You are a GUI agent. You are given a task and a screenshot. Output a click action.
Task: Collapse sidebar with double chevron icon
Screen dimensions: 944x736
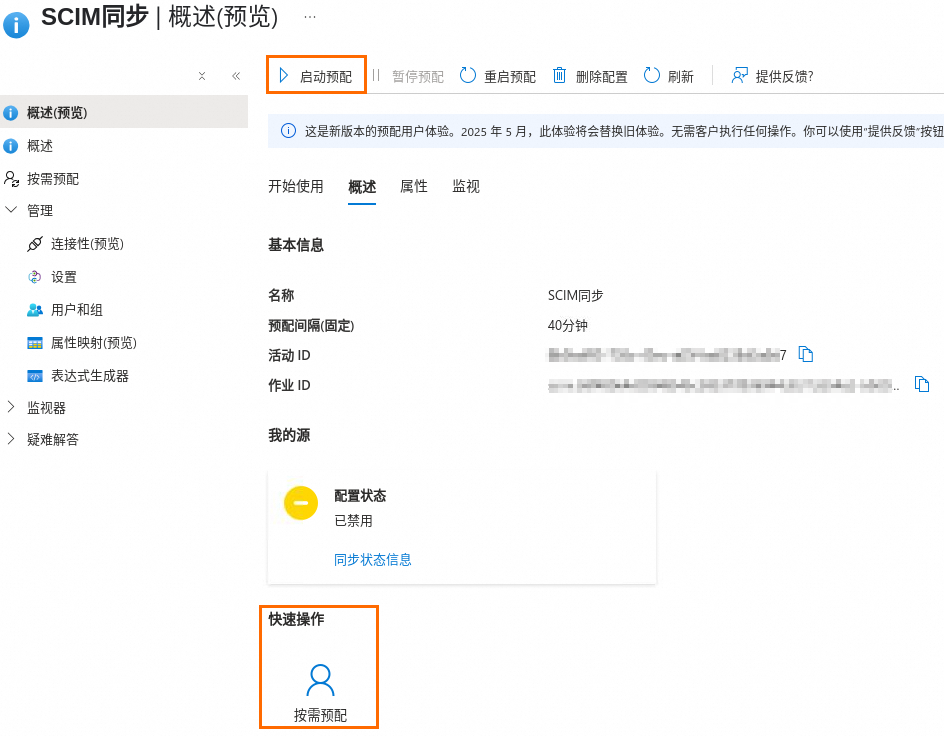pos(236,76)
